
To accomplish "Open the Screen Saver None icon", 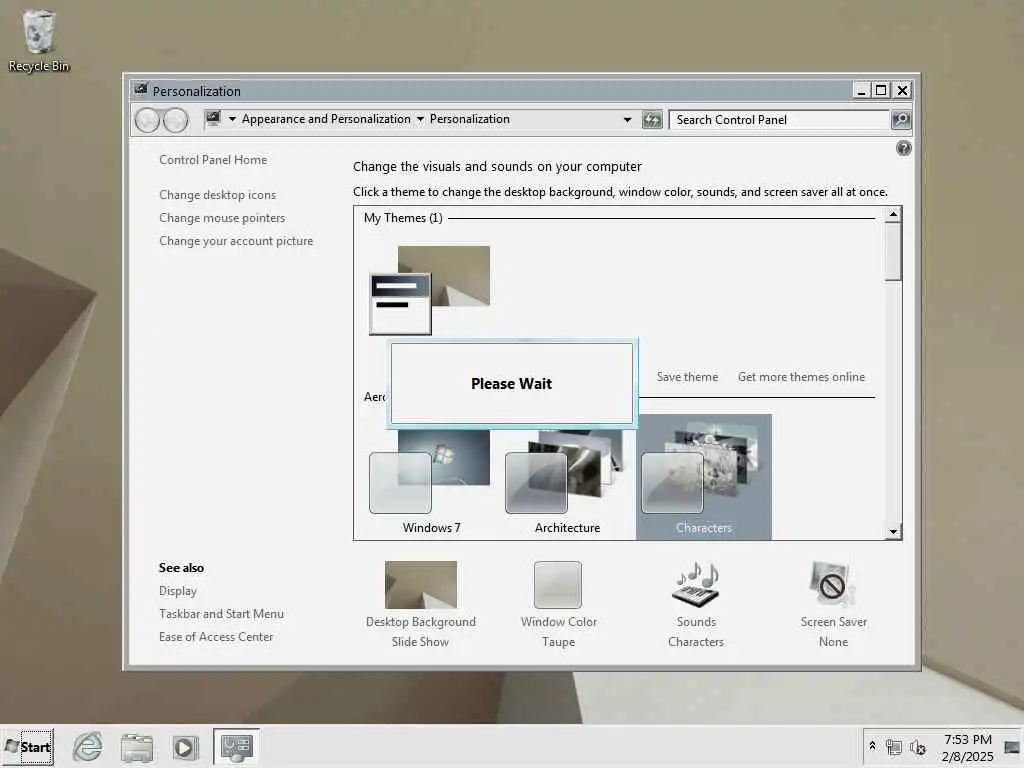I will tap(833, 584).
